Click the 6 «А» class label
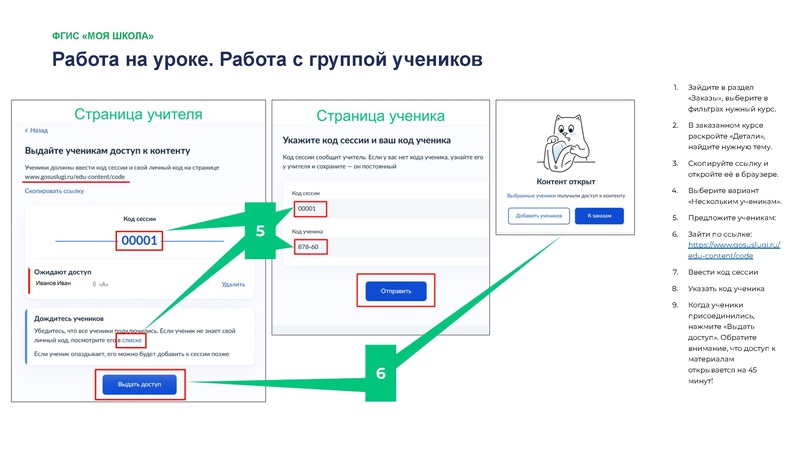This screenshot has width=800, height=450. click(101, 284)
